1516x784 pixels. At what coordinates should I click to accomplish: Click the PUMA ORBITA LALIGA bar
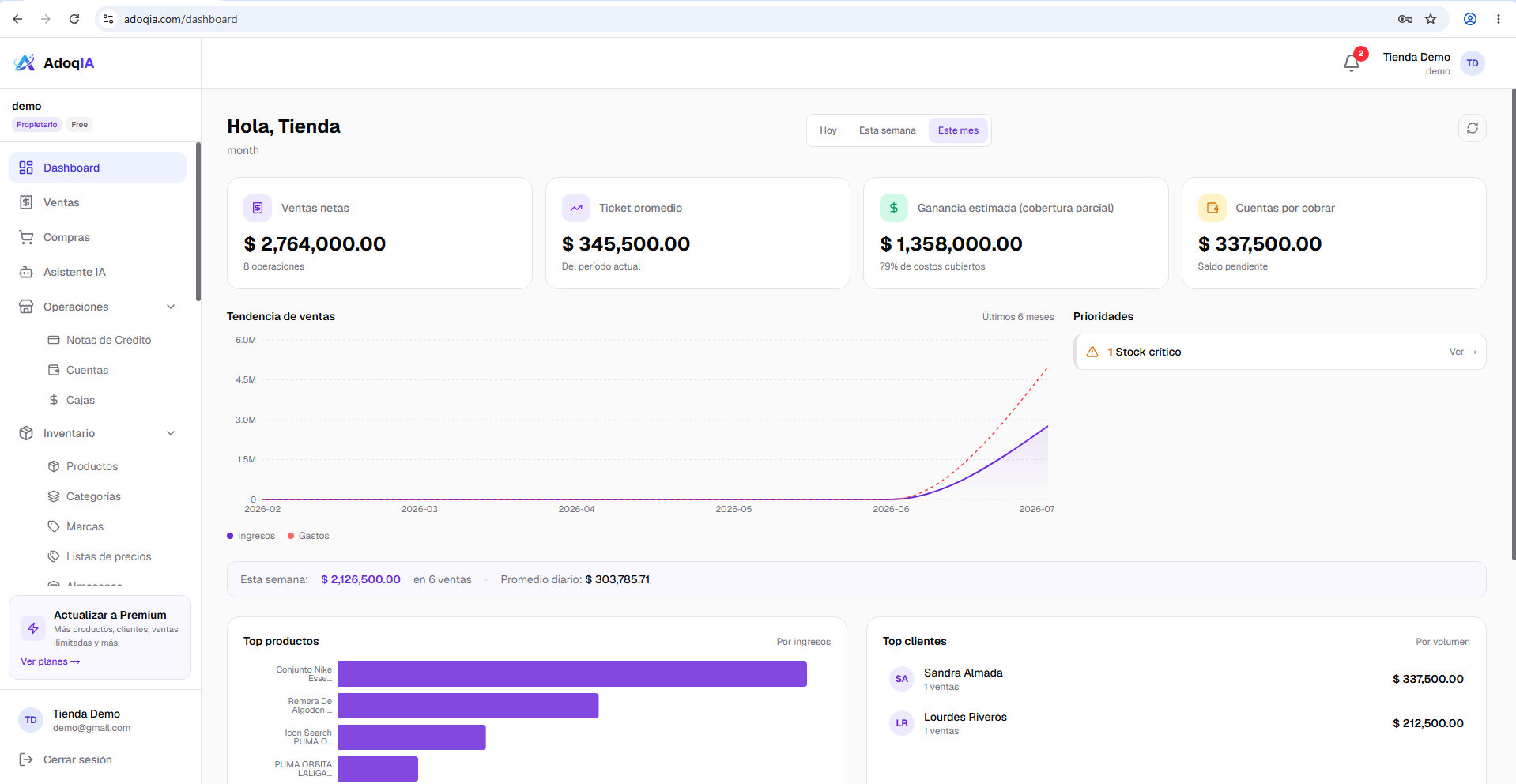point(378,769)
